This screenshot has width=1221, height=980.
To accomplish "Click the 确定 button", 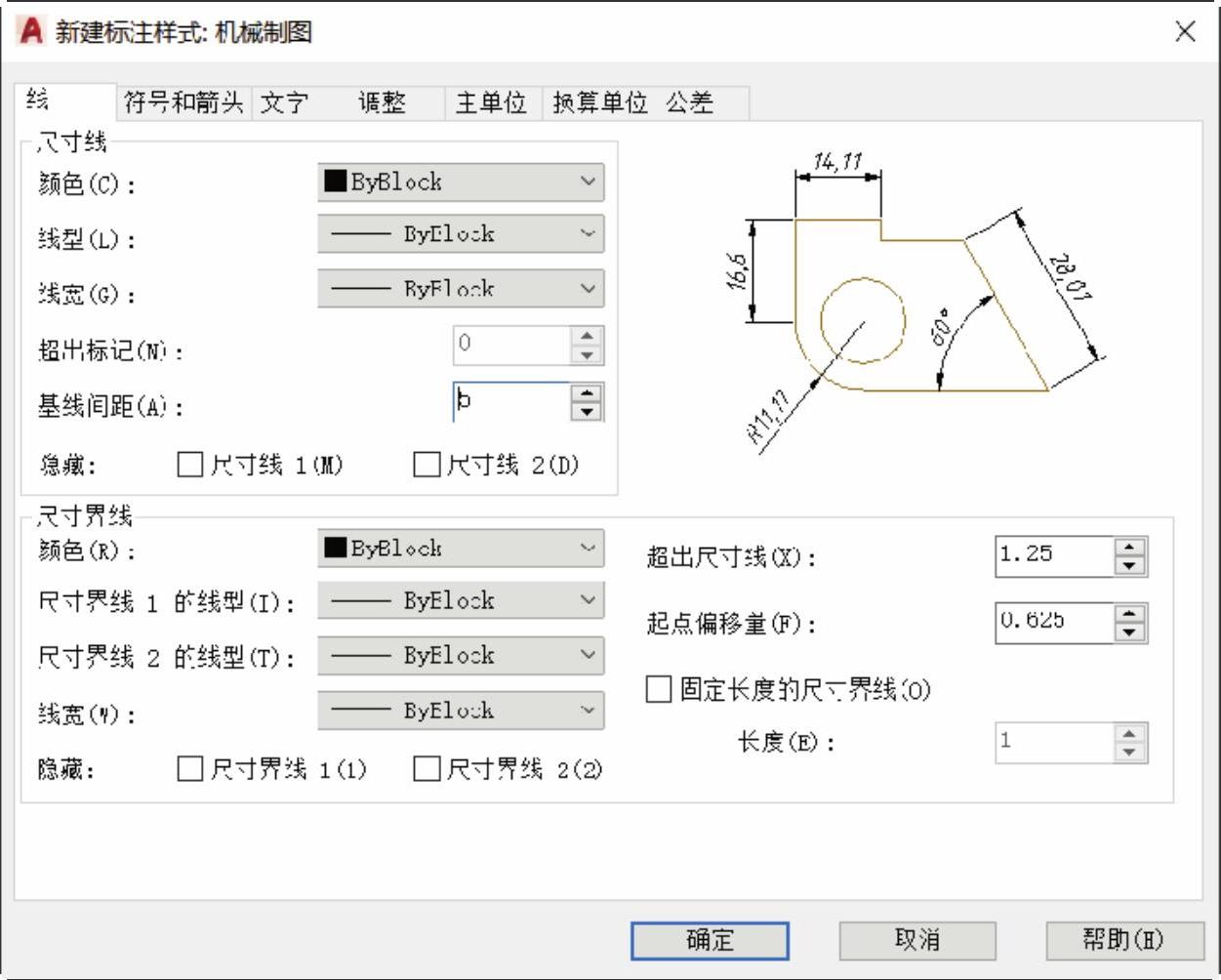I will pyautogui.click(x=710, y=941).
